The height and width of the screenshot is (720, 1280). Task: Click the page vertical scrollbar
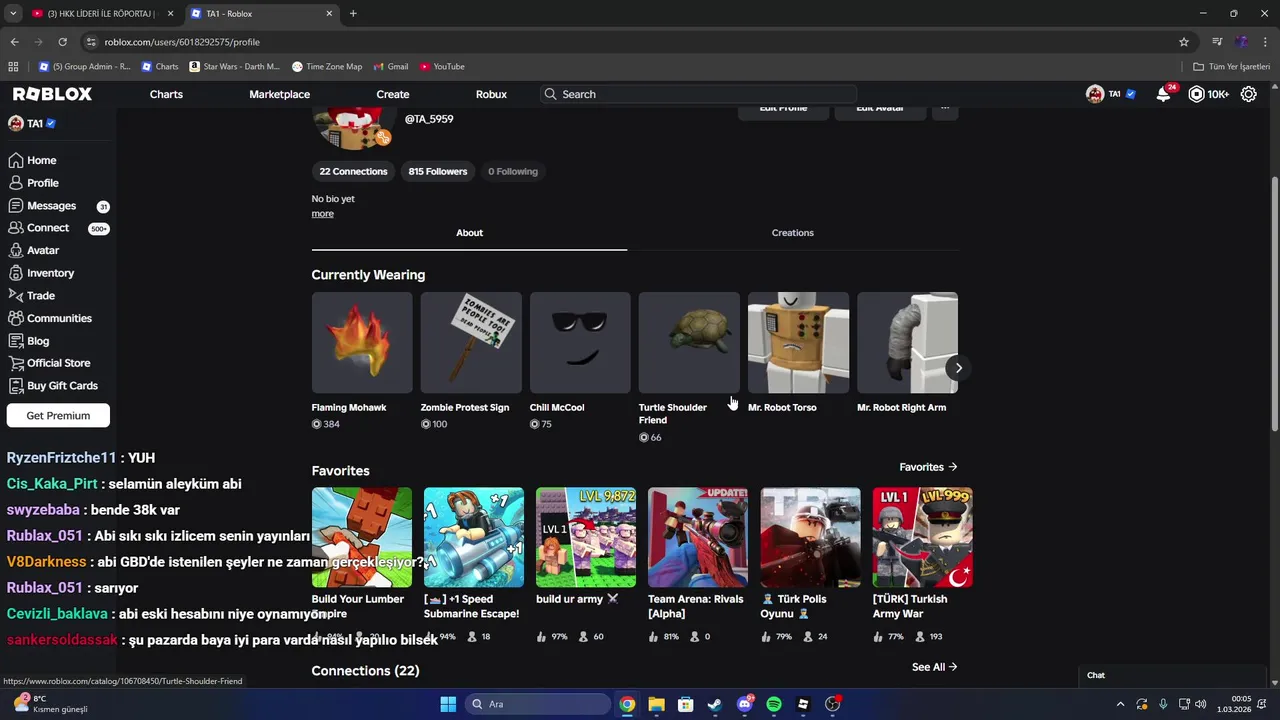pos(1274,304)
